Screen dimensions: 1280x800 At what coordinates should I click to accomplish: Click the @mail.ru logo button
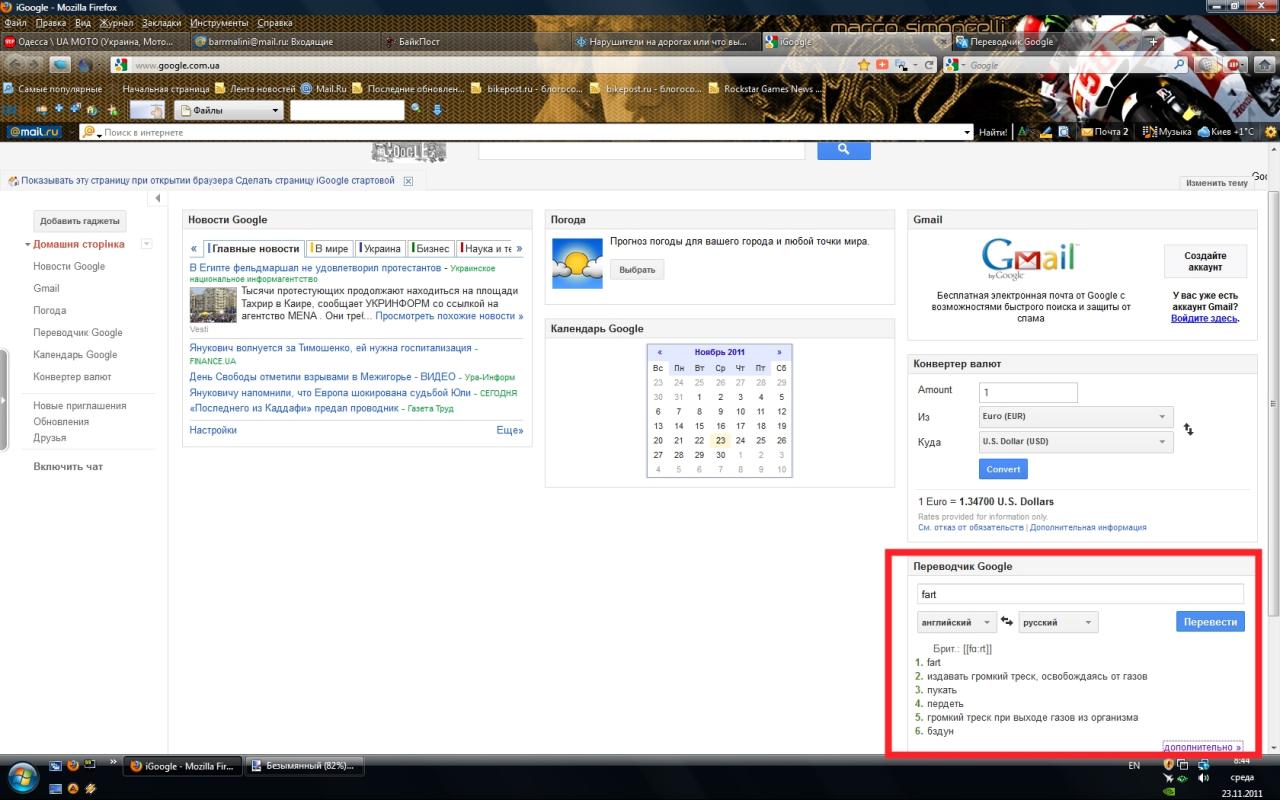click(x=34, y=131)
